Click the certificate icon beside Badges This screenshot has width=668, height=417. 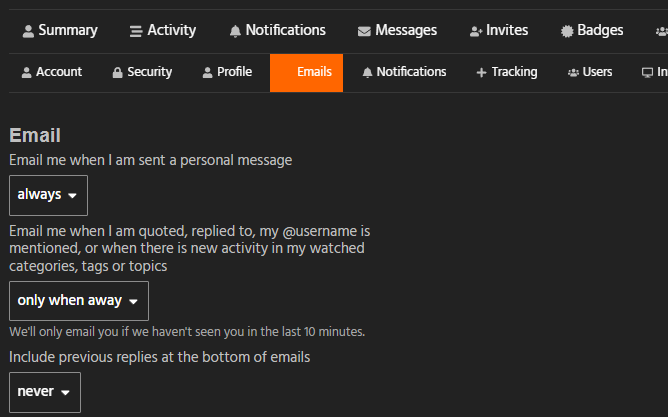pyautogui.click(x=567, y=31)
